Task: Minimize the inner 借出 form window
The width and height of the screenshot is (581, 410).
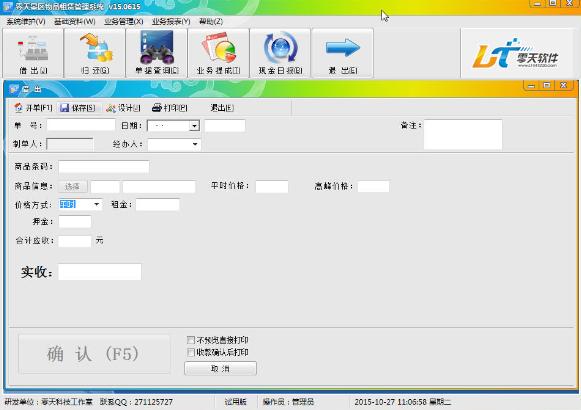Action: 531,86
